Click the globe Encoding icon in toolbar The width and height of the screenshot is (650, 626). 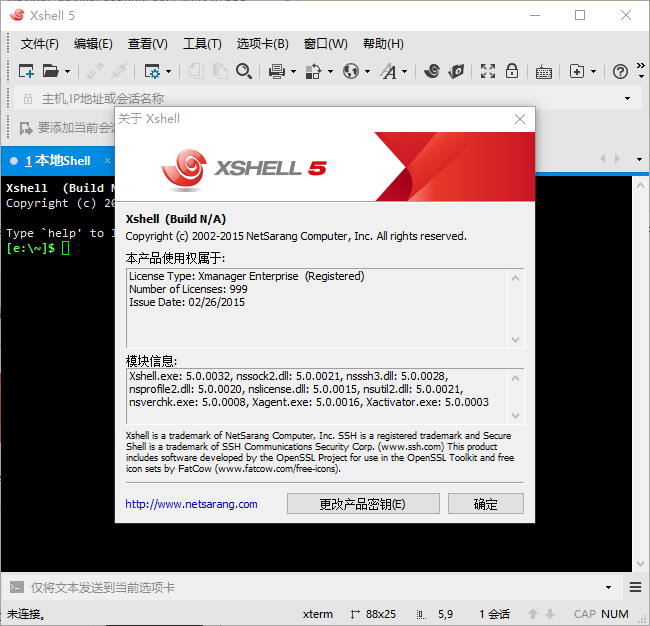pos(350,71)
